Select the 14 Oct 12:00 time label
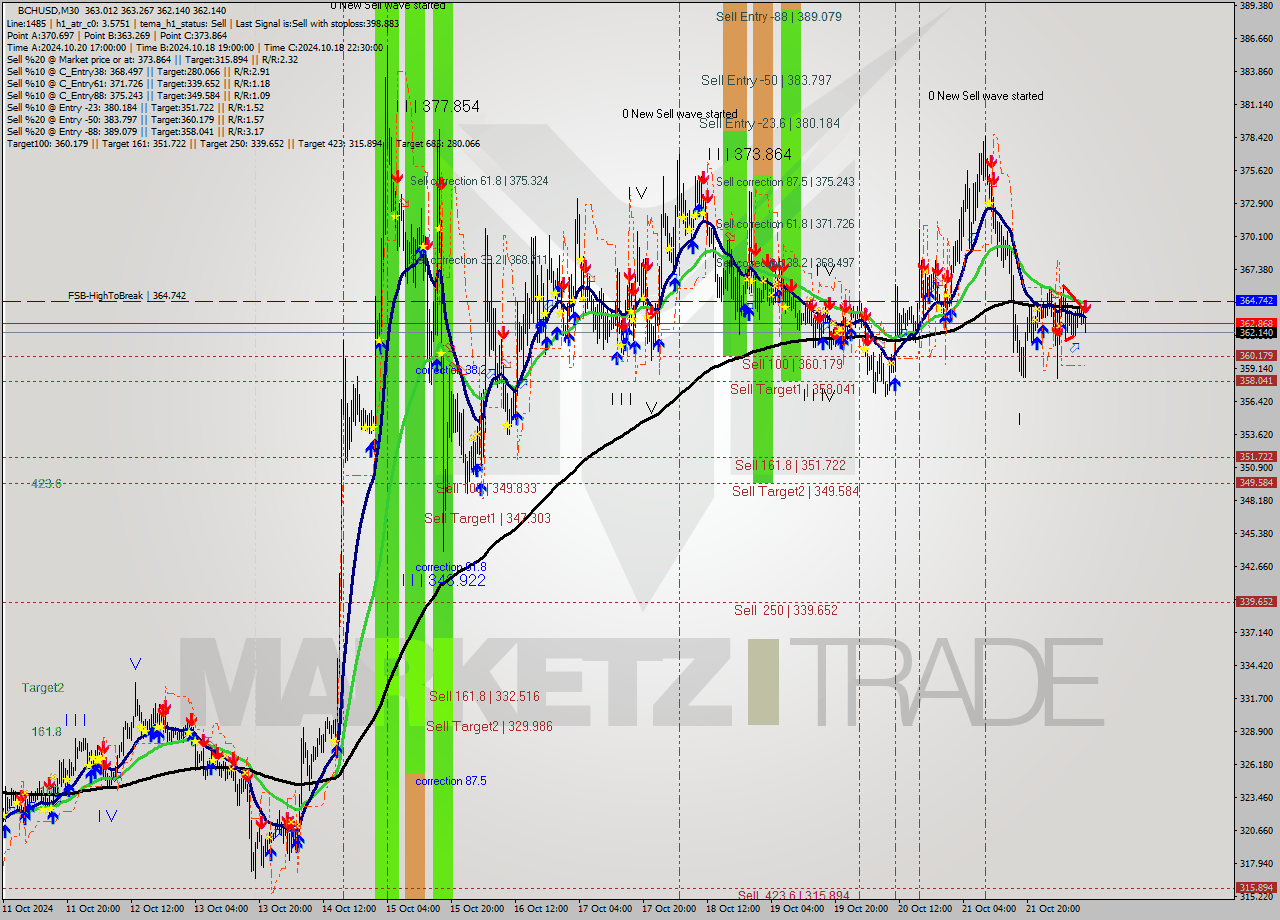 click(349, 909)
